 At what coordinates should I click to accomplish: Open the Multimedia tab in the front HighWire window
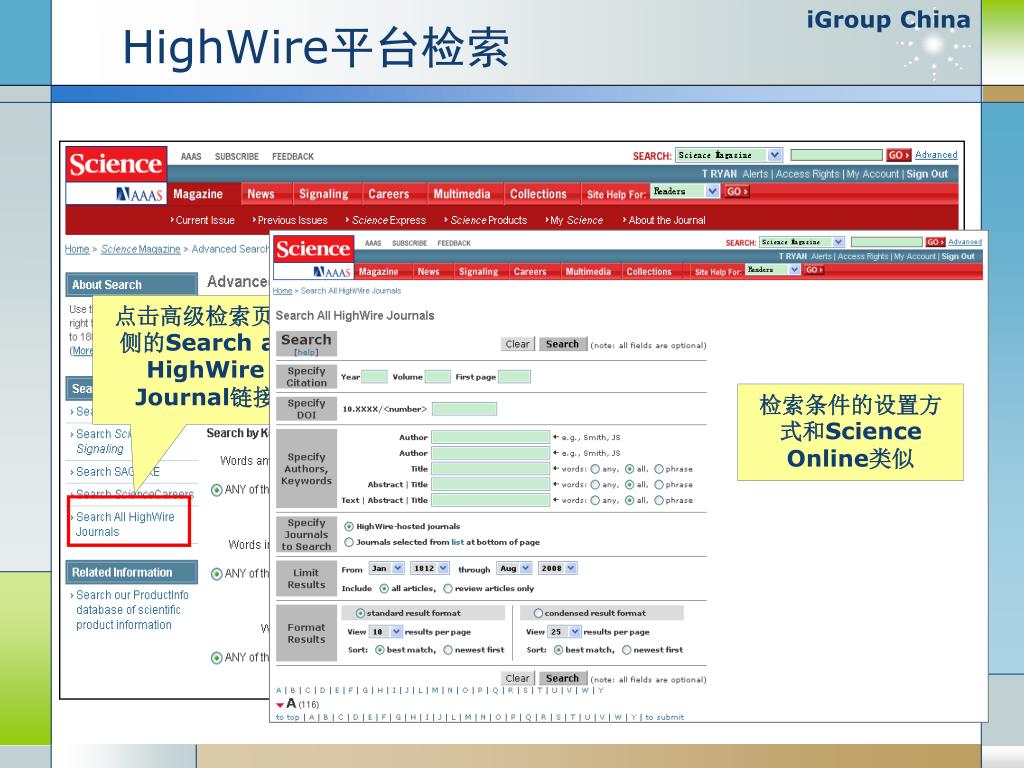[x=588, y=272]
